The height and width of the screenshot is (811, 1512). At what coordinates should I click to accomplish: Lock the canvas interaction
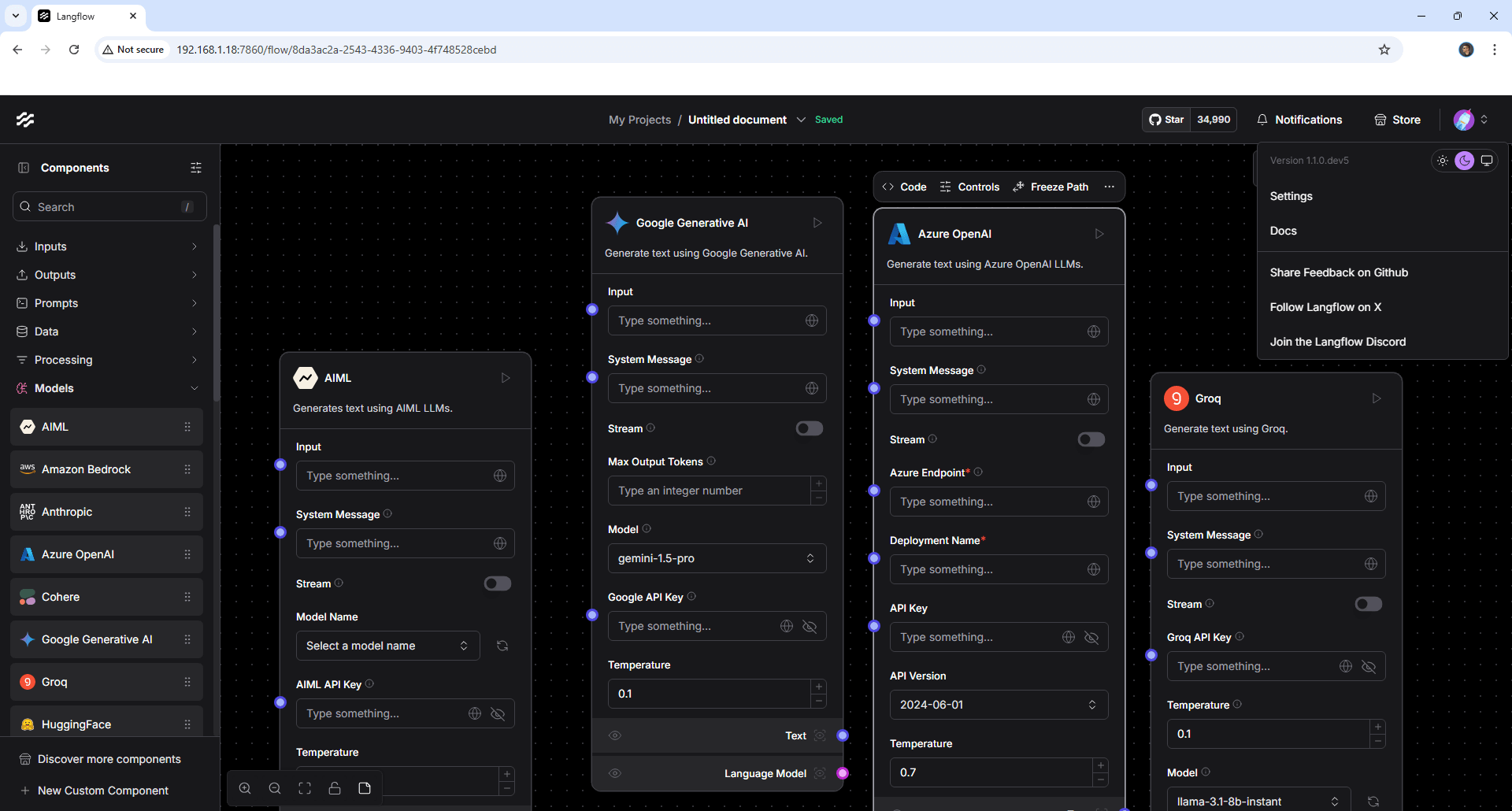[x=335, y=788]
